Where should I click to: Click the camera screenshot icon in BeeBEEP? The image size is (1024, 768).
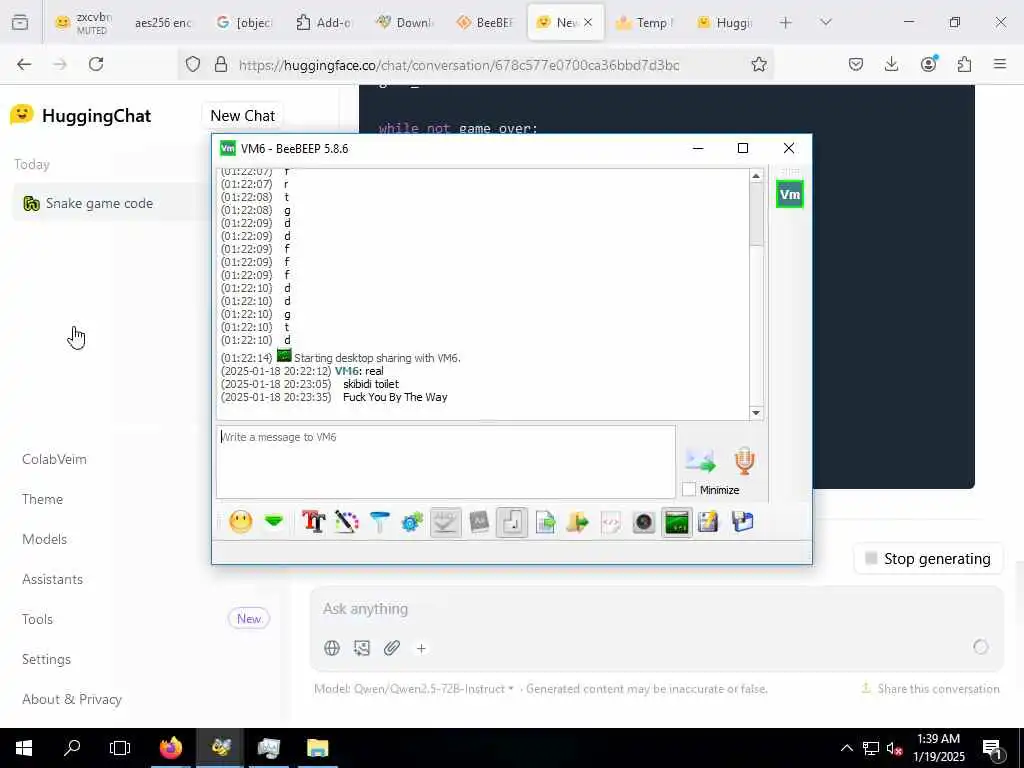pyautogui.click(x=643, y=522)
